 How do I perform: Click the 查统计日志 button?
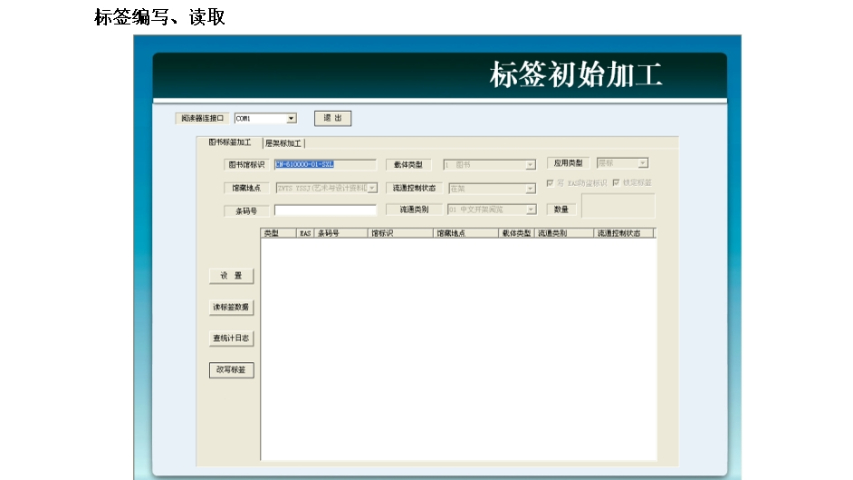pos(231,339)
